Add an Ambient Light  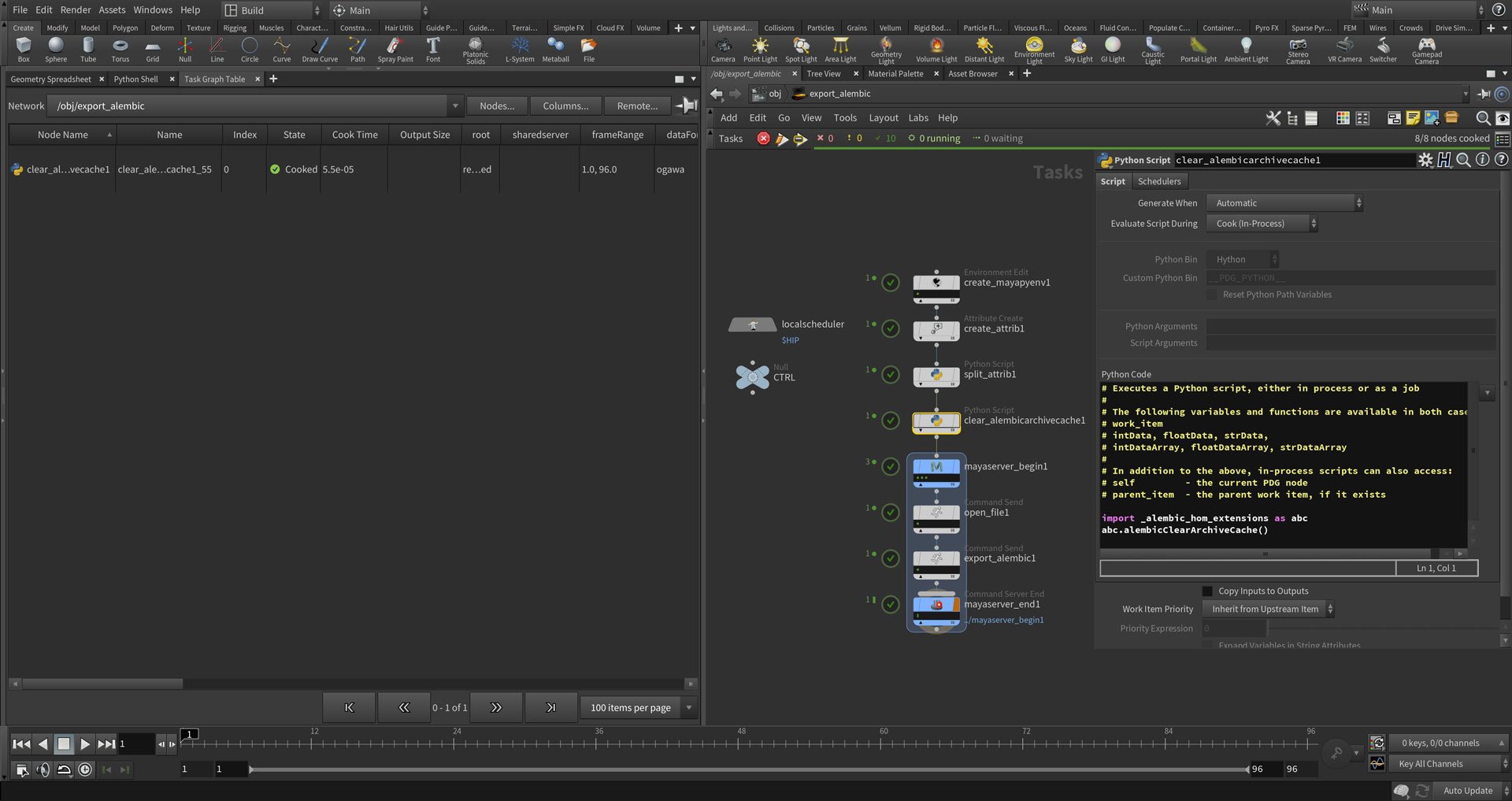1246,50
